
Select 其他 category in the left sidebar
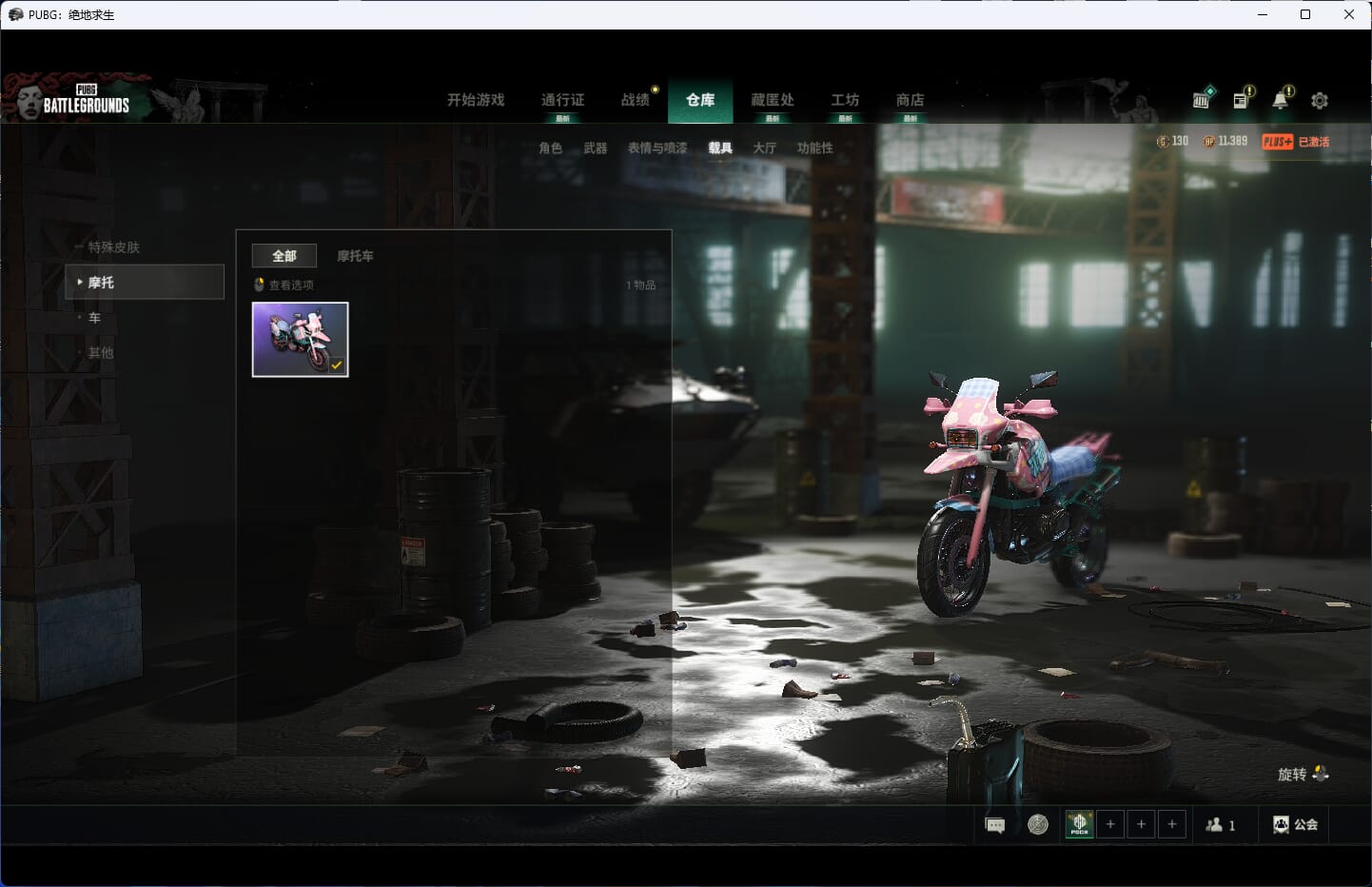pyautogui.click(x=100, y=352)
